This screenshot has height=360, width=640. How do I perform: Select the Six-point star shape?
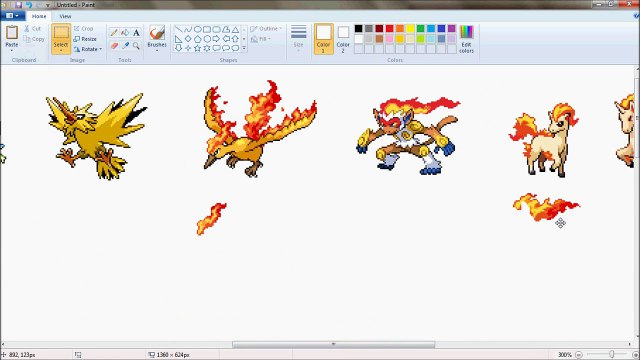click(207, 48)
